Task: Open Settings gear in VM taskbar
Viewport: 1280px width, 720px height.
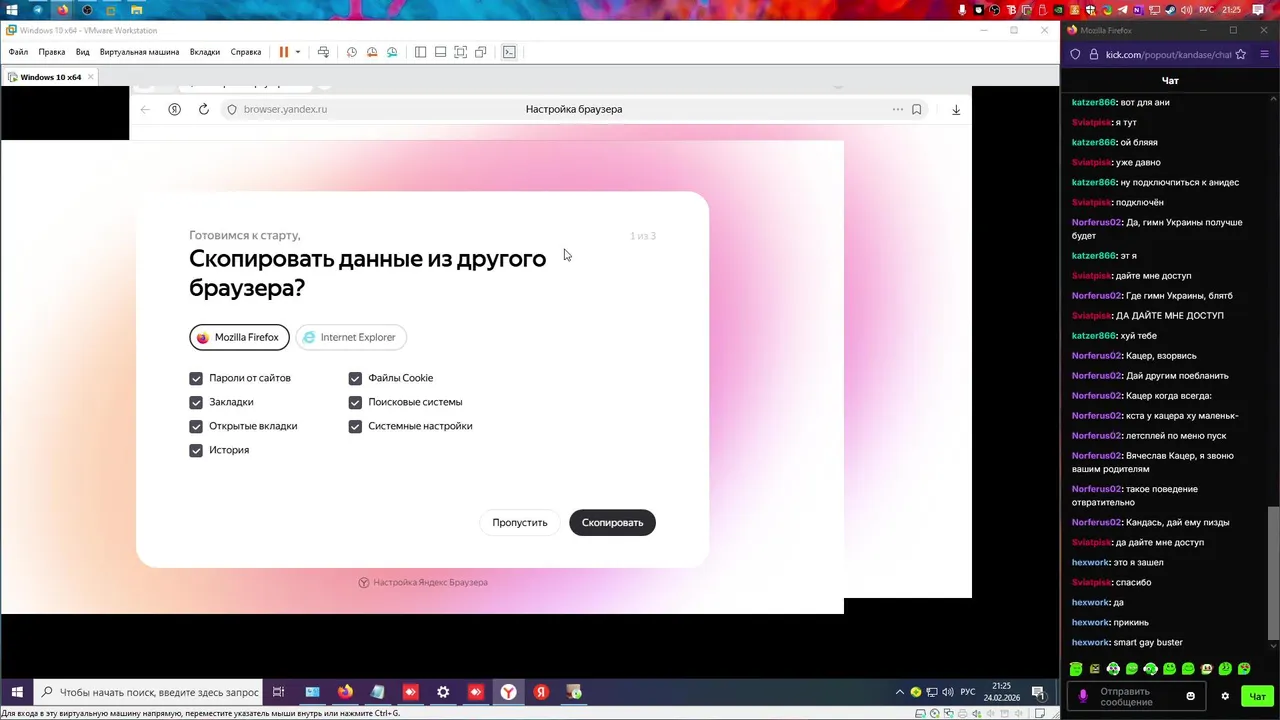Action: [443, 692]
